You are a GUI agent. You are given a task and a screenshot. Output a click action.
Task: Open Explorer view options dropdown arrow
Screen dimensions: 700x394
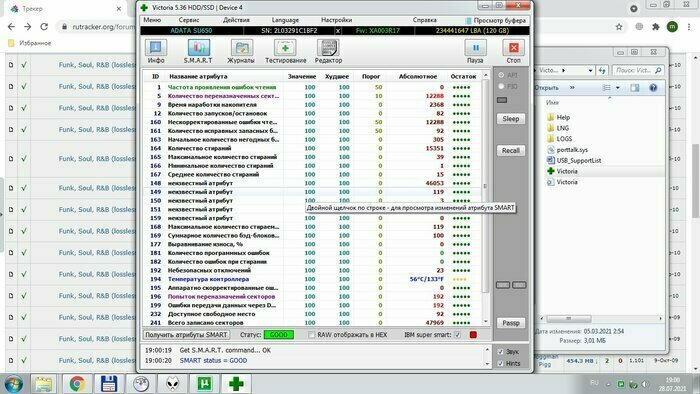click(618, 88)
